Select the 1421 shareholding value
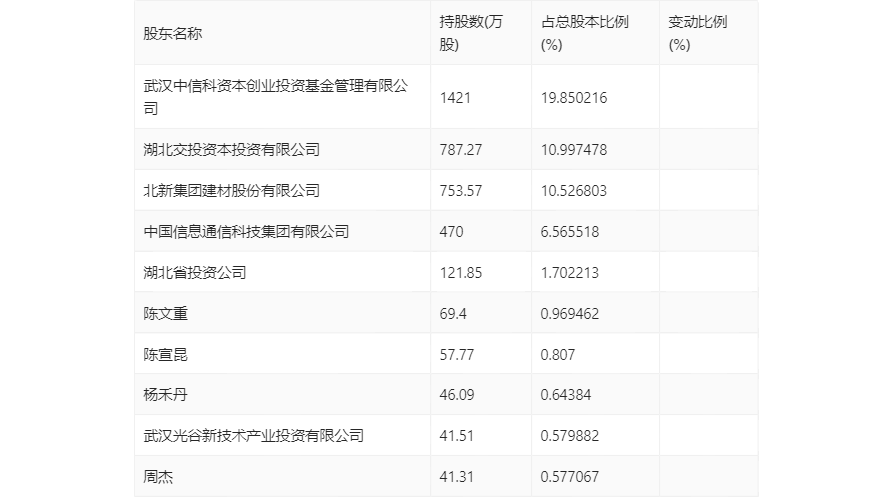 point(455,98)
